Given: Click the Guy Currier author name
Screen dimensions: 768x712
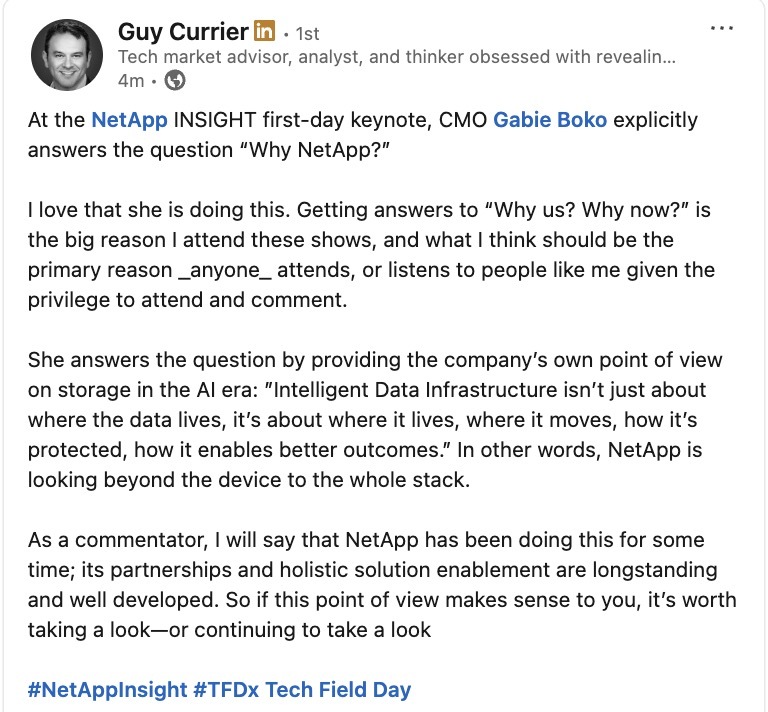Looking at the screenshot, I should tap(183, 32).
